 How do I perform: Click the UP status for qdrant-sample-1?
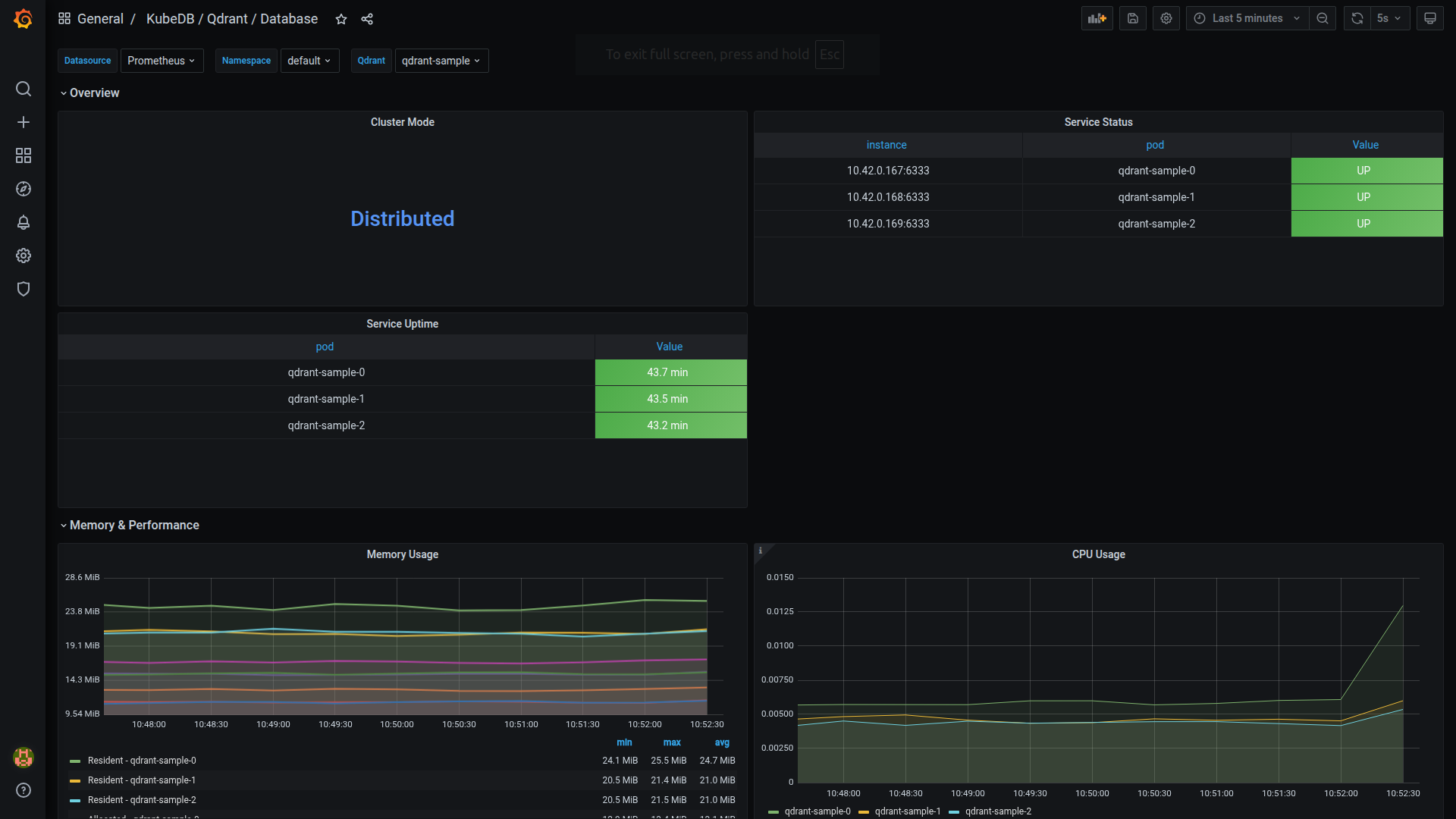pos(1367,197)
